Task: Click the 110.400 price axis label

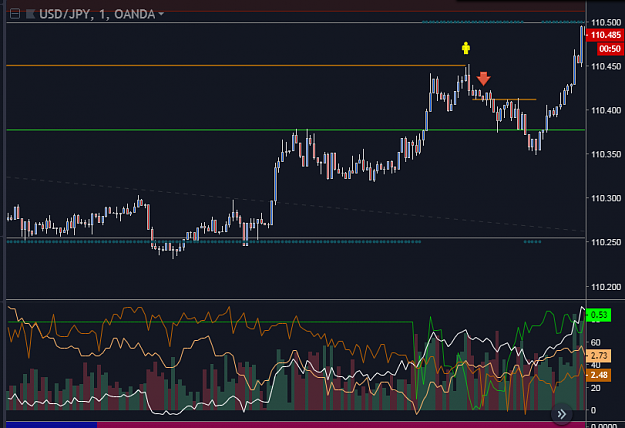Action: click(x=606, y=110)
